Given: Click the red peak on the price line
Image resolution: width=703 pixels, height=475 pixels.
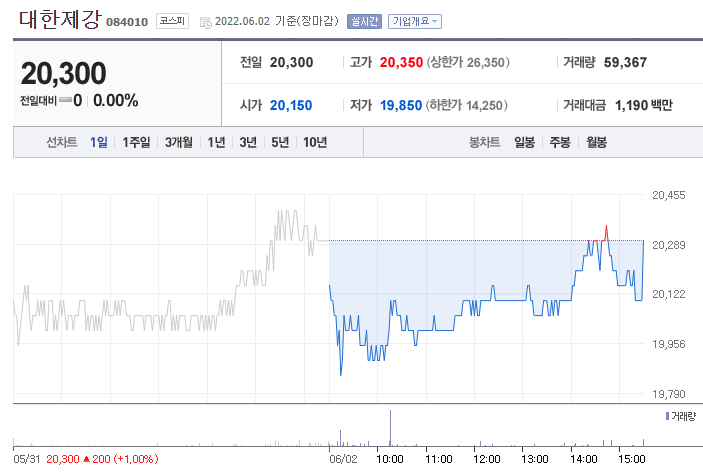Looking at the screenshot, I should (607, 233).
